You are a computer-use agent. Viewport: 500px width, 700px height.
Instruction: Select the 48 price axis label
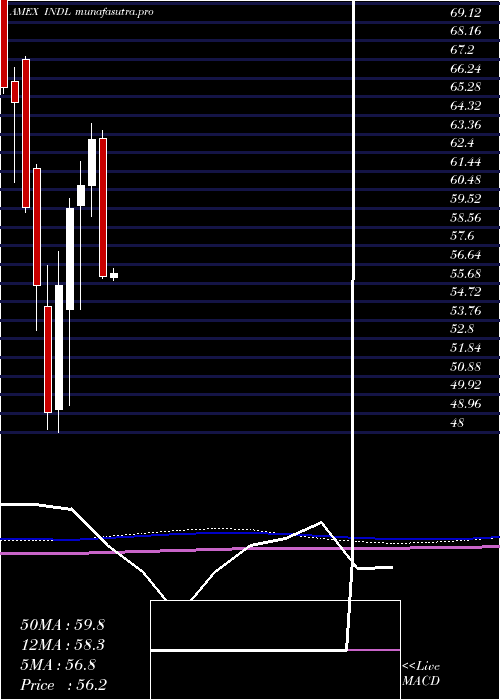(x=457, y=422)
